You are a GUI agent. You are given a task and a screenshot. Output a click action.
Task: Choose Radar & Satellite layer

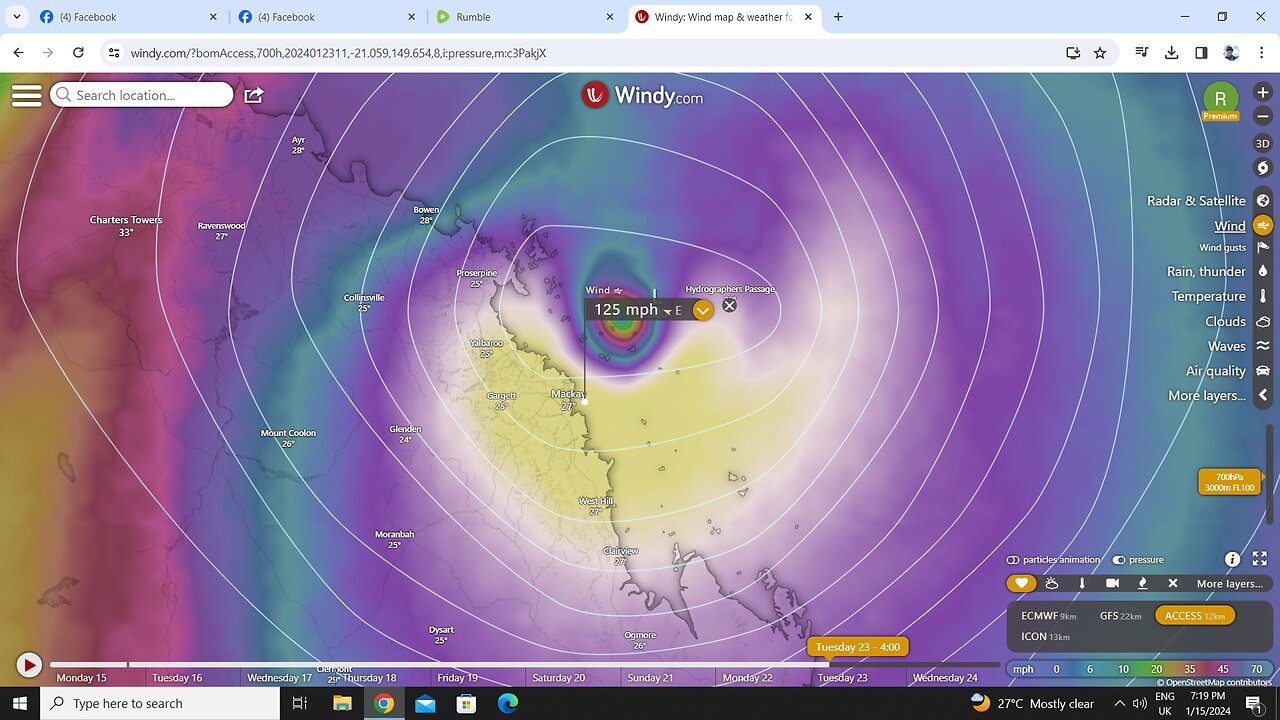pos(1196,201)
